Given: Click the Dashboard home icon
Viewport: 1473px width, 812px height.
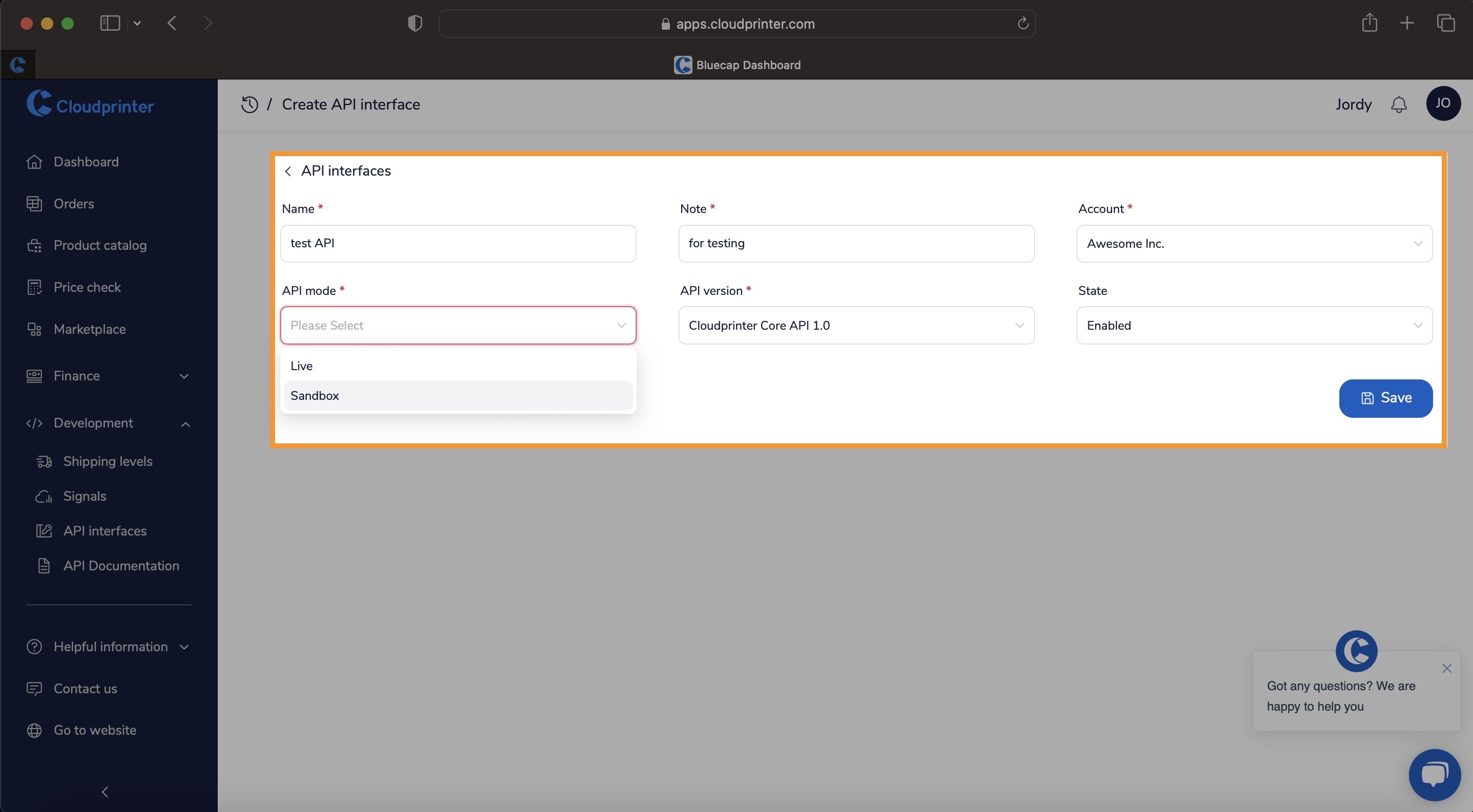Looking at the screenshot, I should pyautogui.click(x=34, y=162).
